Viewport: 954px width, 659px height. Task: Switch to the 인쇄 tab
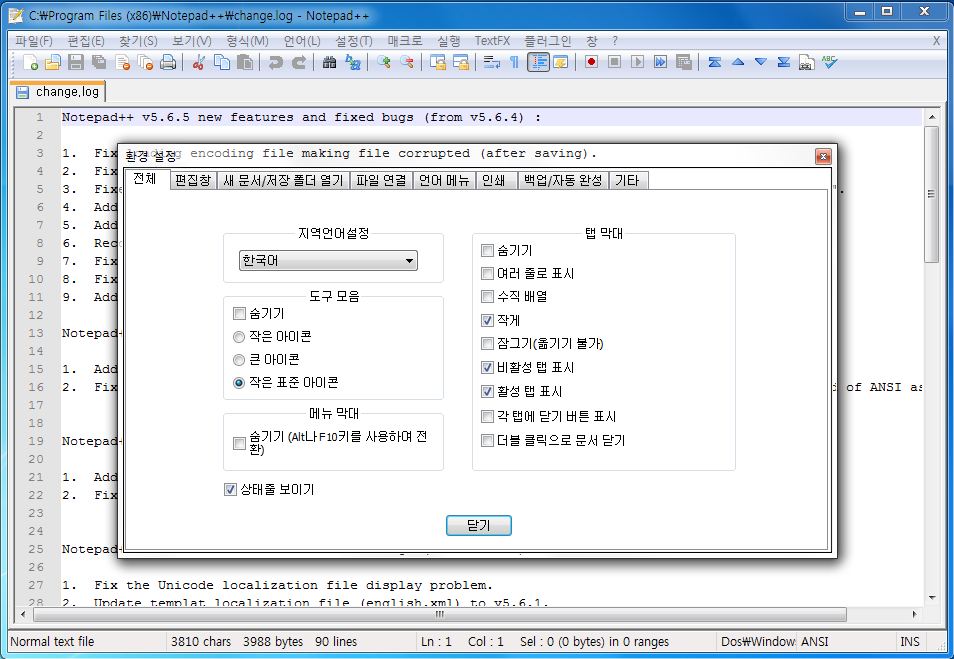pos(496,181)
